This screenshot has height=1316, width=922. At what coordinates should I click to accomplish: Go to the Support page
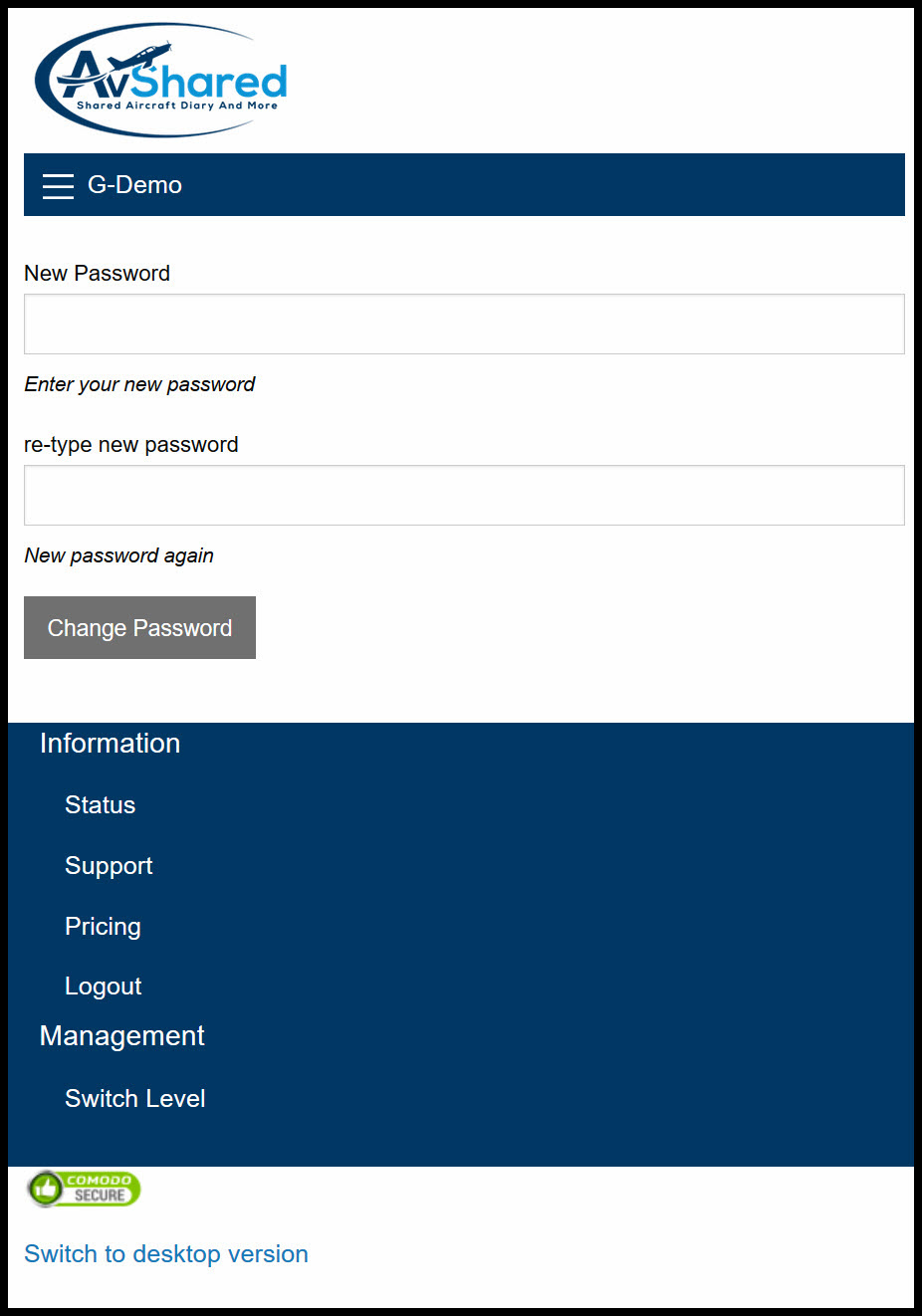tap(109, 866)
